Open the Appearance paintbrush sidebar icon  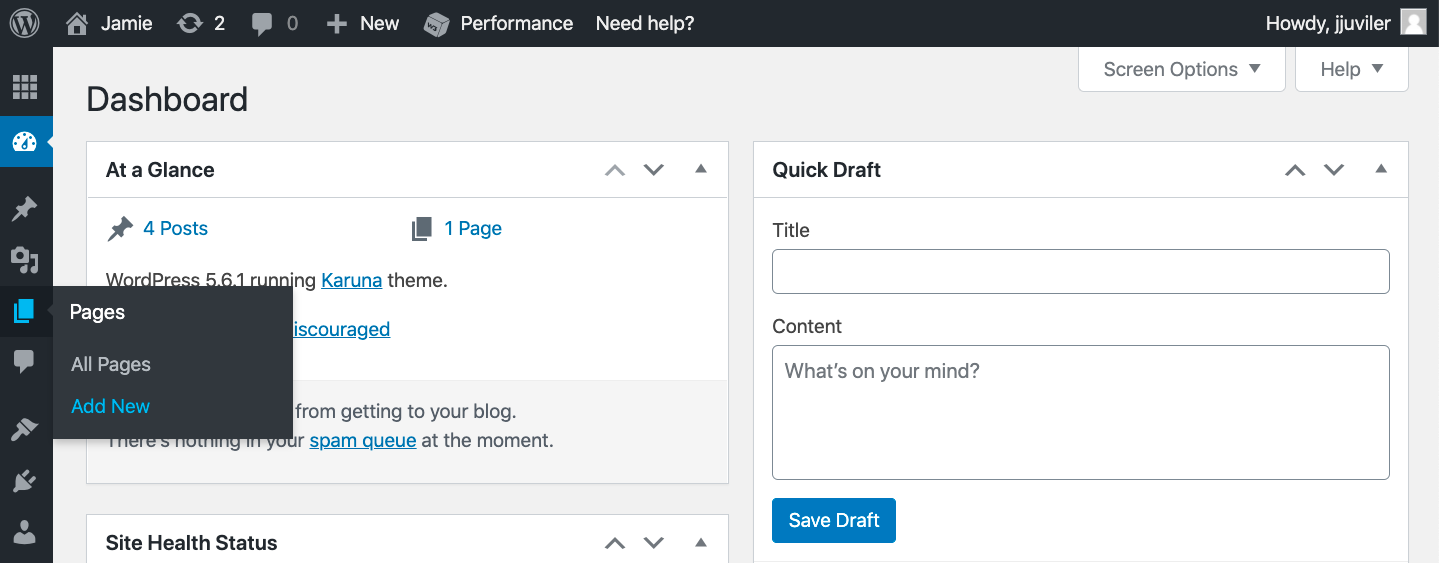coord(25,430)
